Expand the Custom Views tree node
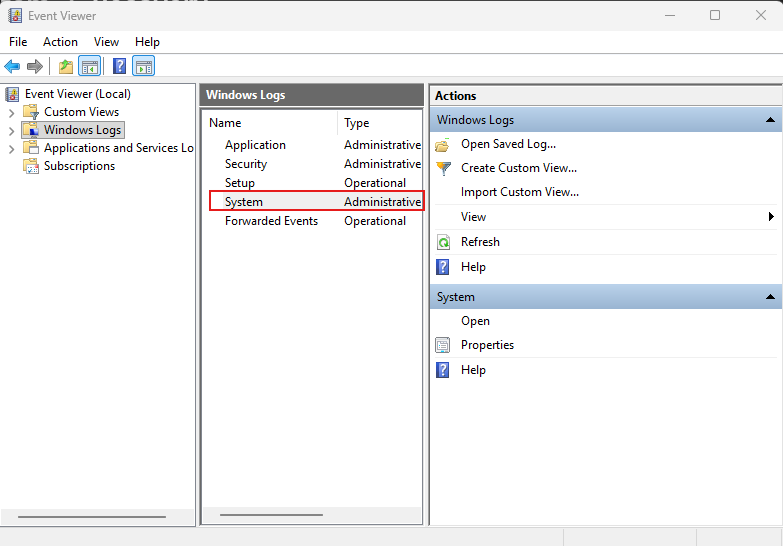 point(11,113)
